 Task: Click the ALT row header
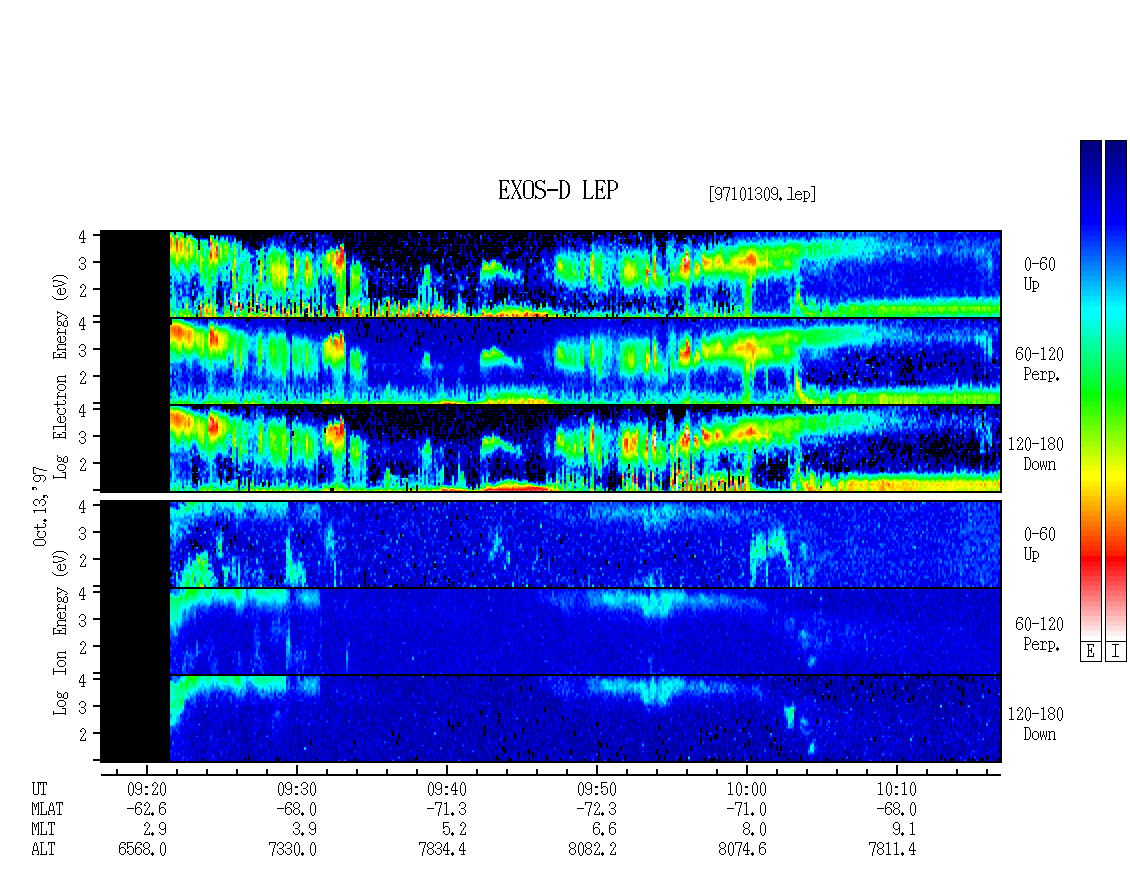(x=43, y=850)
